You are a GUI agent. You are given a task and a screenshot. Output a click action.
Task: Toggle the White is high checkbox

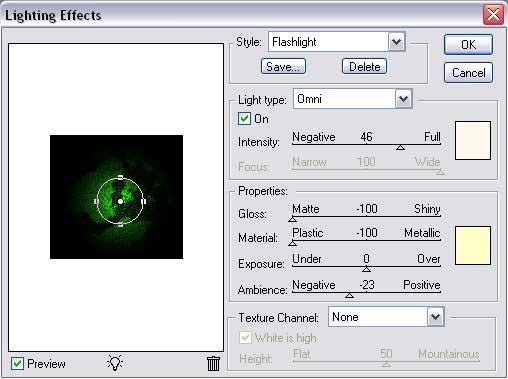(245, 338)
